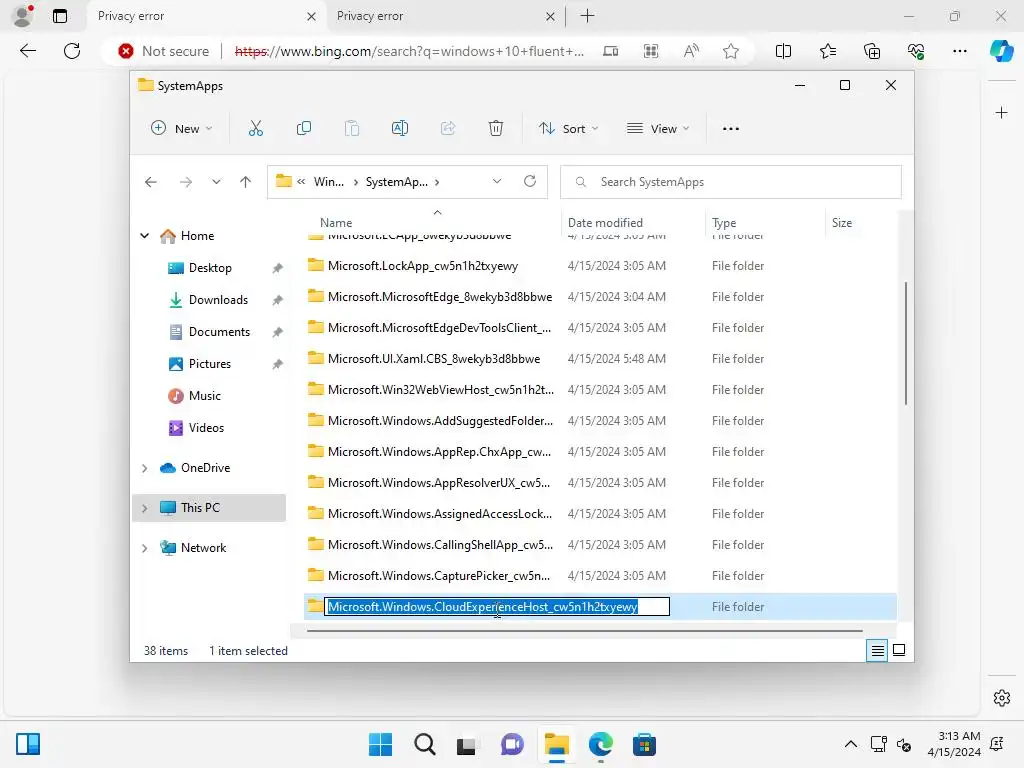Screen dimensions: 1024x768
Task: Expand the OneDrive tree node
Action: point(145,468)
